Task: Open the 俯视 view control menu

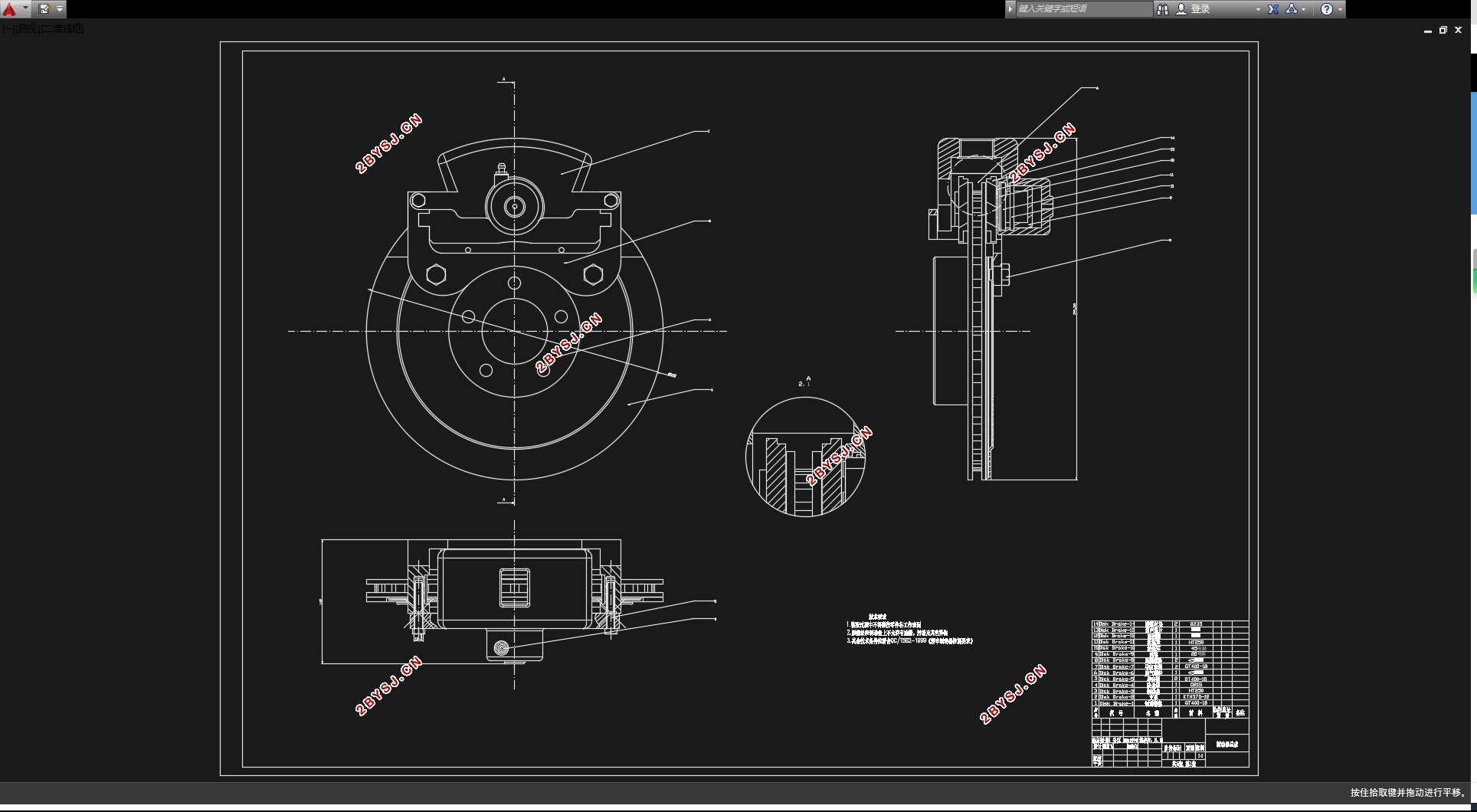Action: point(27,29)
